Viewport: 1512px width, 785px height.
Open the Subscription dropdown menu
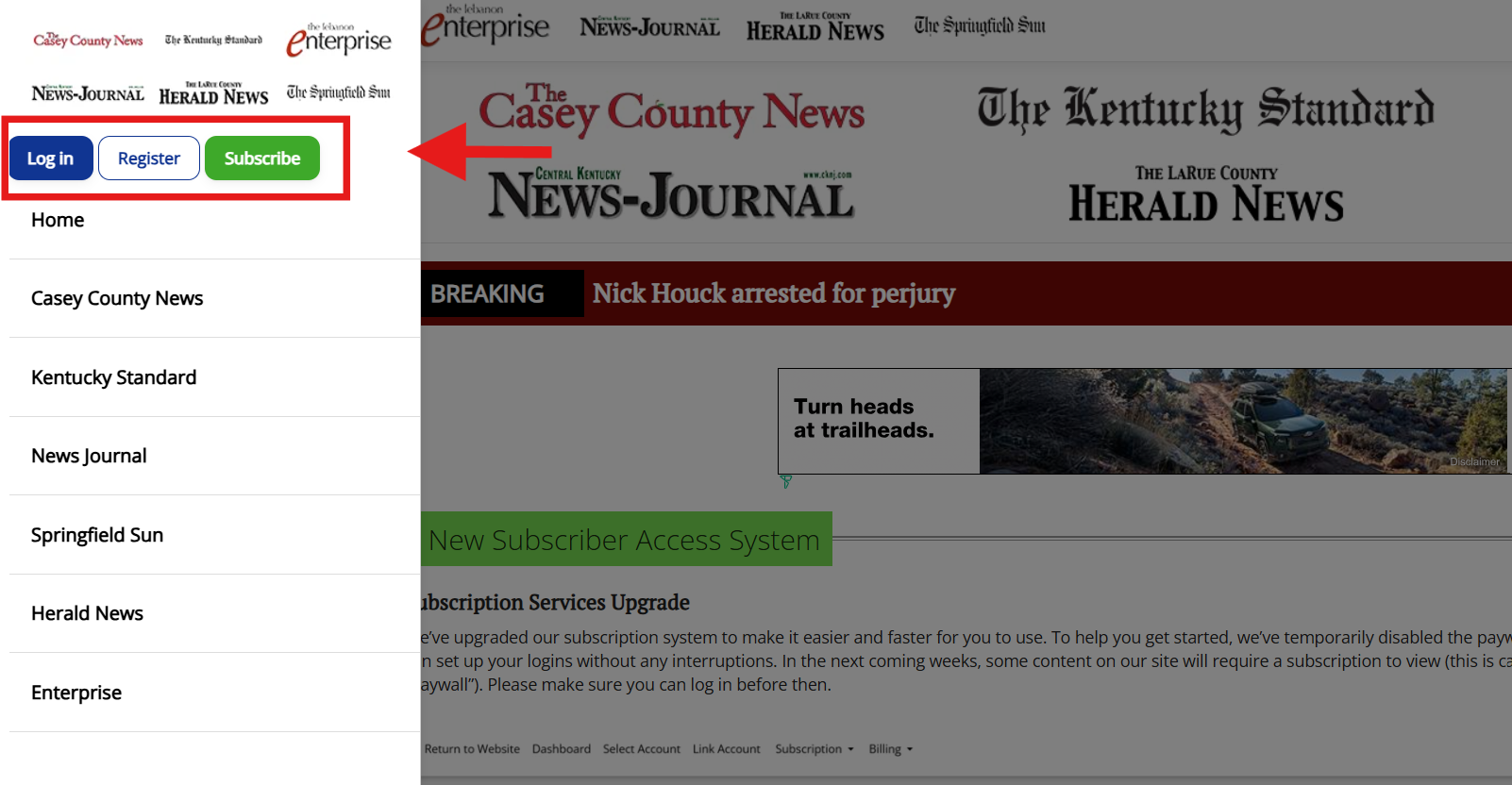tap(815, 749)
